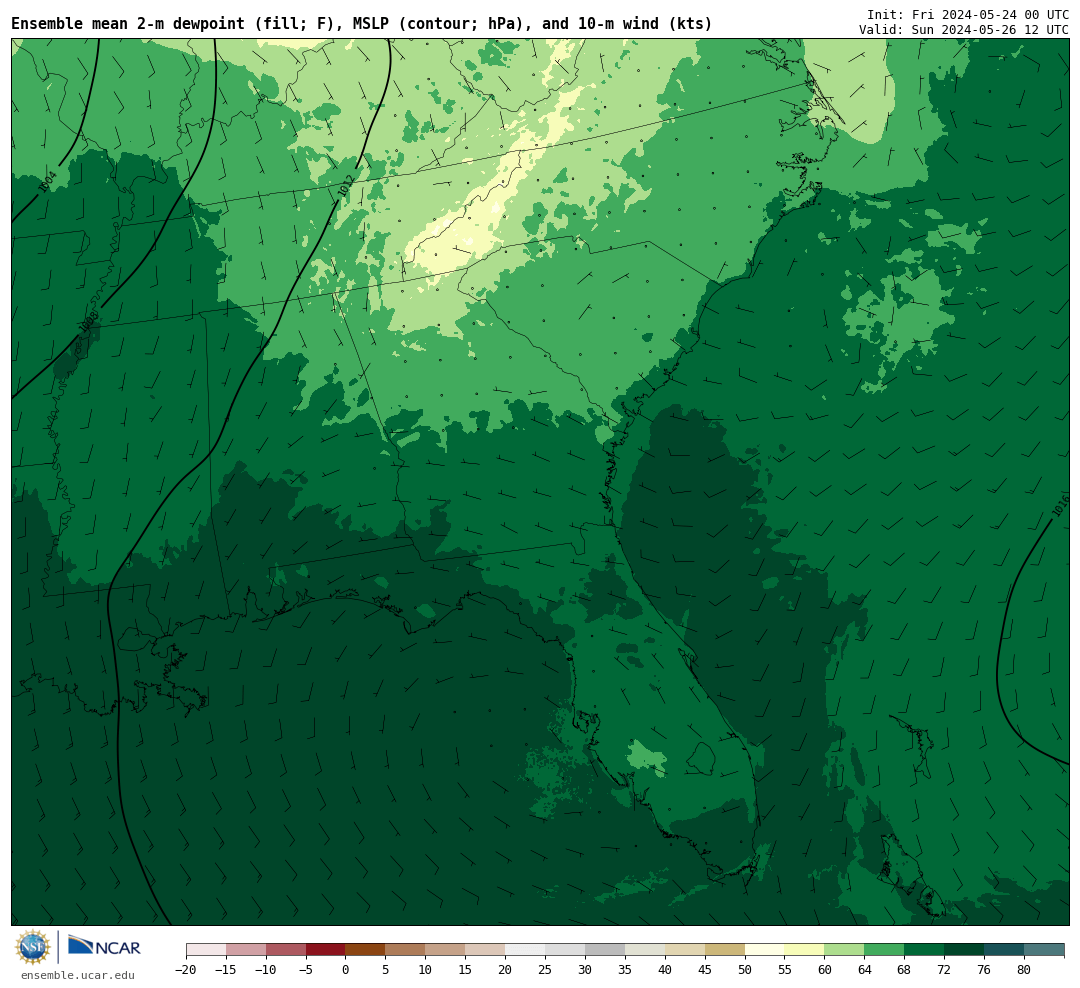Click the 1016 isobar contour label
This screenshot has width=1080, height=988.
[1061, 505]
